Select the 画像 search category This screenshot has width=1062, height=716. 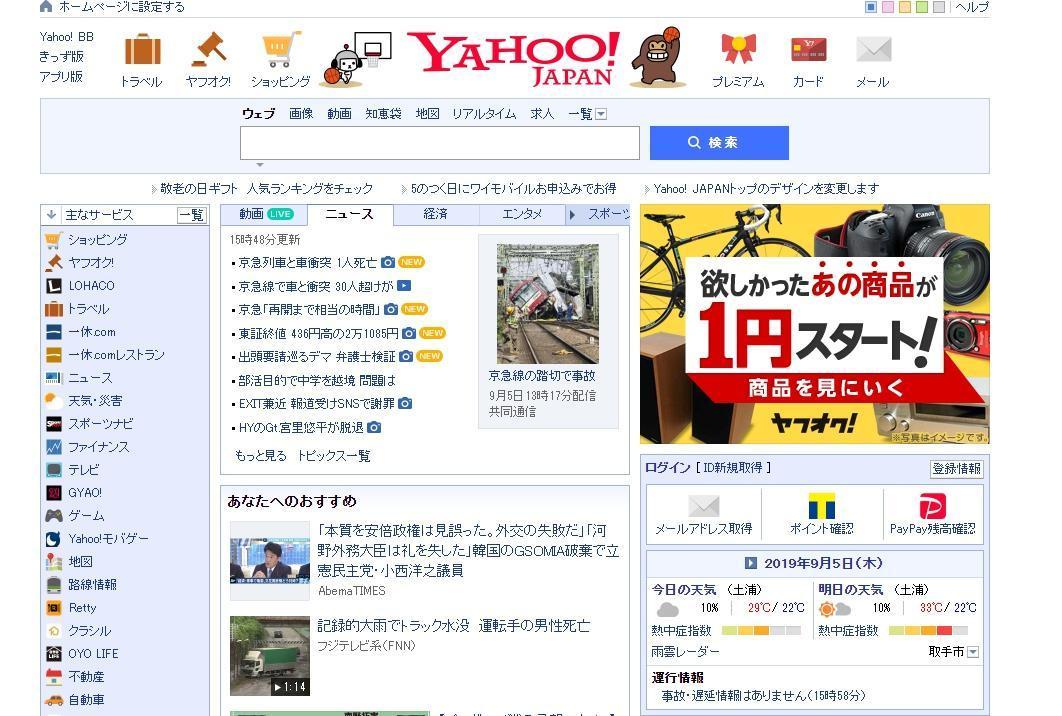pyautogui.click(x=301, y=114)
